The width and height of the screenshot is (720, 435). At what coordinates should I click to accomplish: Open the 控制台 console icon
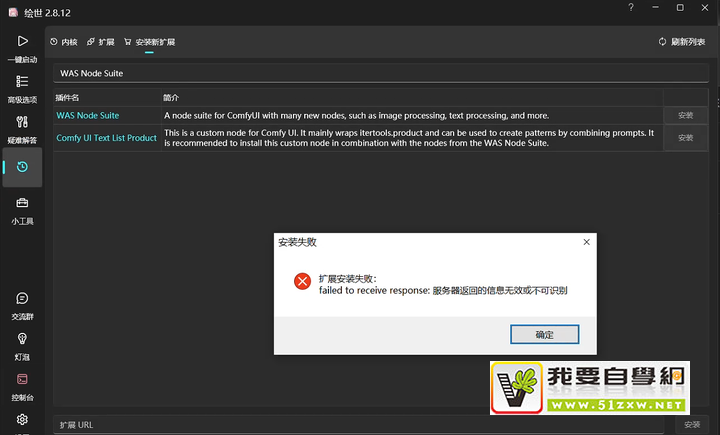tap(22, 380)
